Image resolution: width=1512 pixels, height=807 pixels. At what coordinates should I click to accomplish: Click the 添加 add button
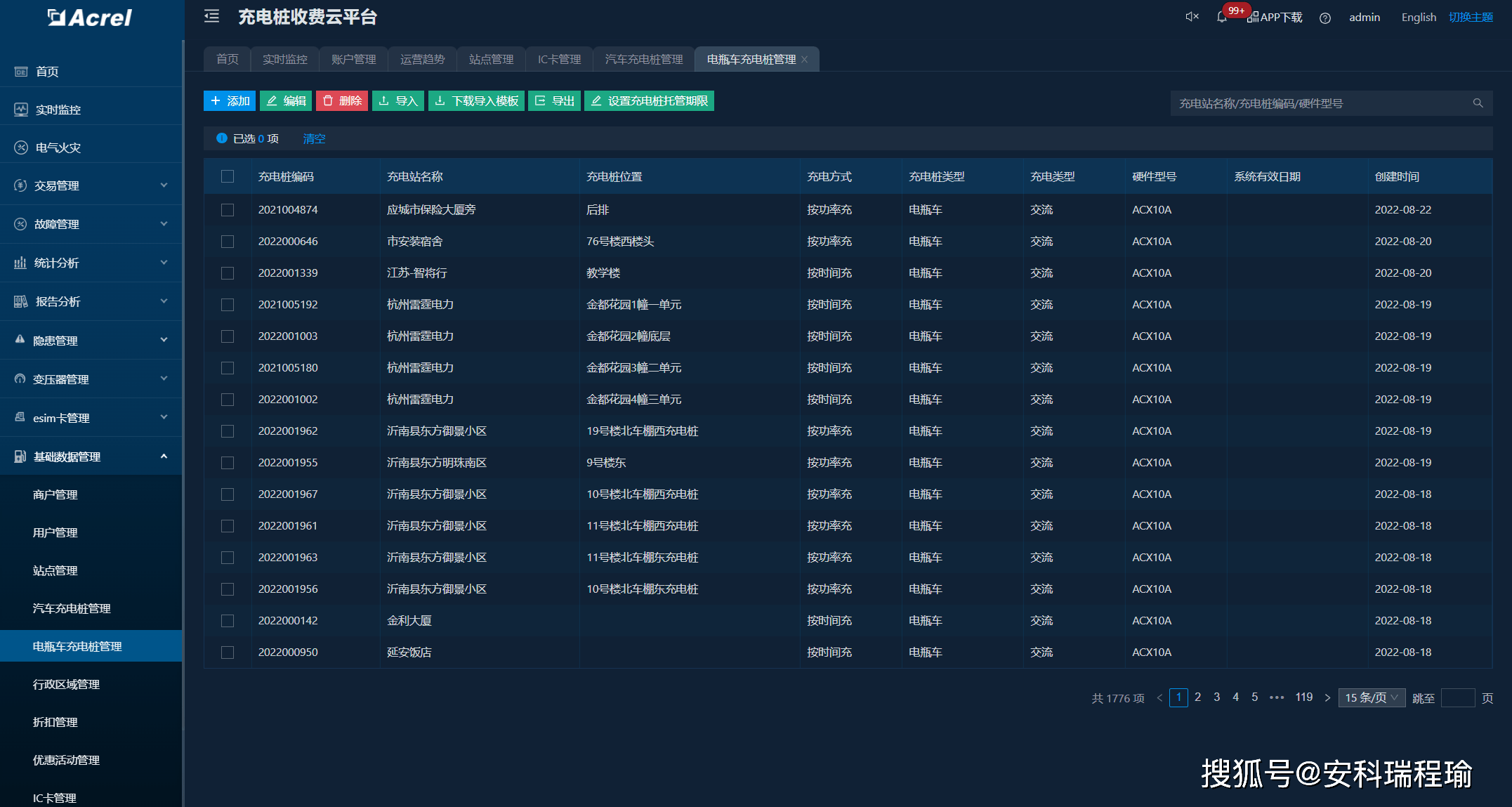click(230, 101)
